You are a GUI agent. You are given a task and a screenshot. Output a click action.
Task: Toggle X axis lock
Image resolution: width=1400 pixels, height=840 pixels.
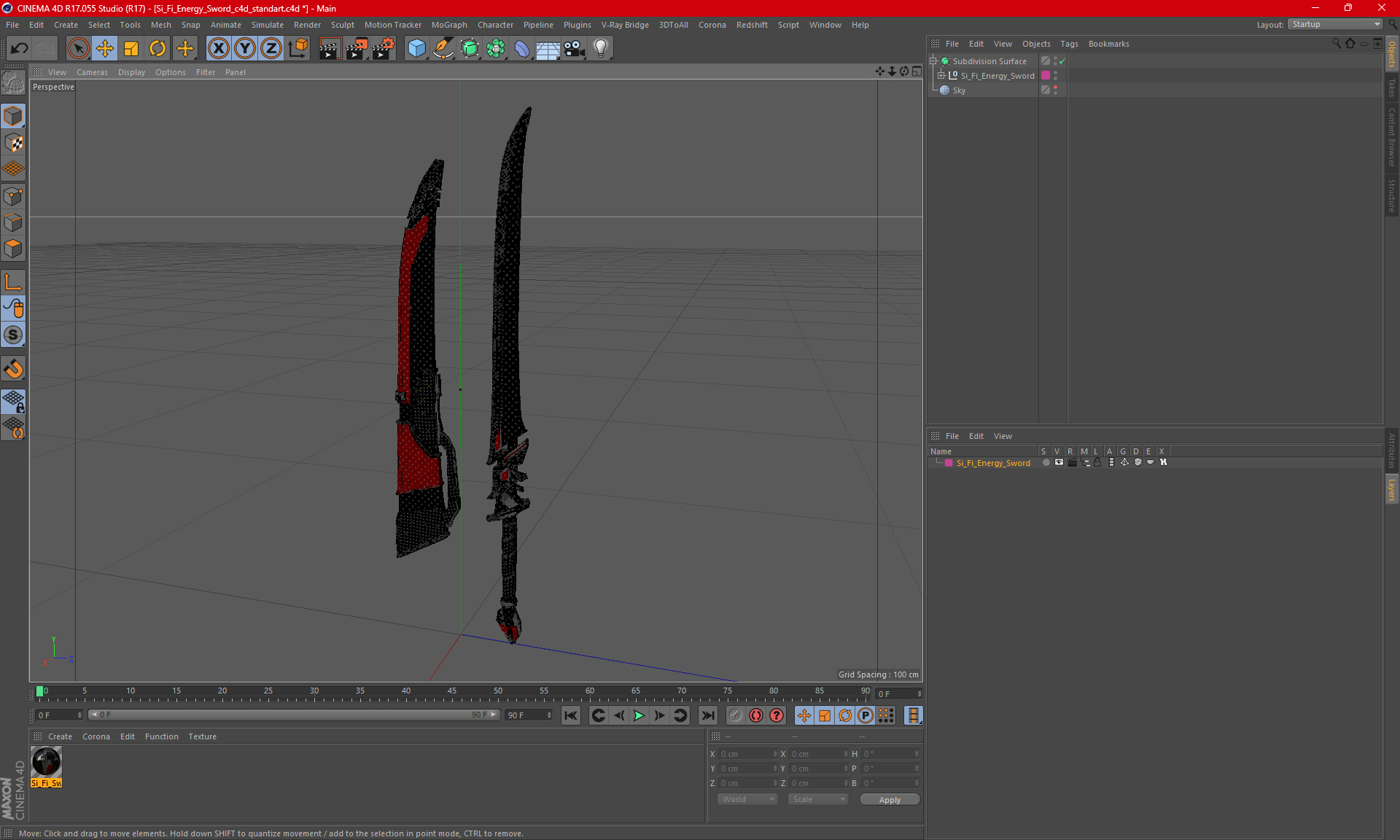click(218, 49)
